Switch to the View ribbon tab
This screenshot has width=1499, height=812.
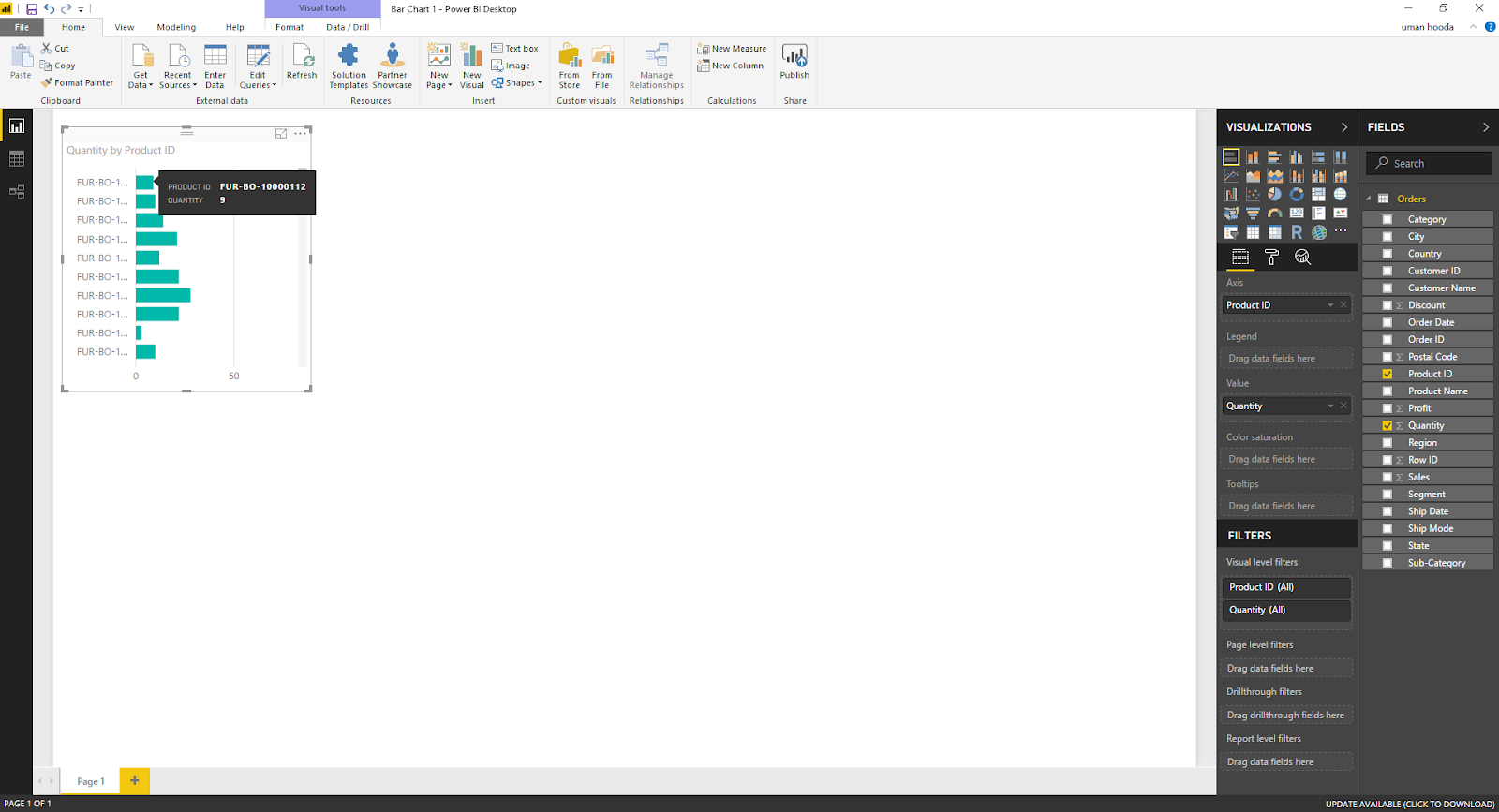tap(125, 27)
